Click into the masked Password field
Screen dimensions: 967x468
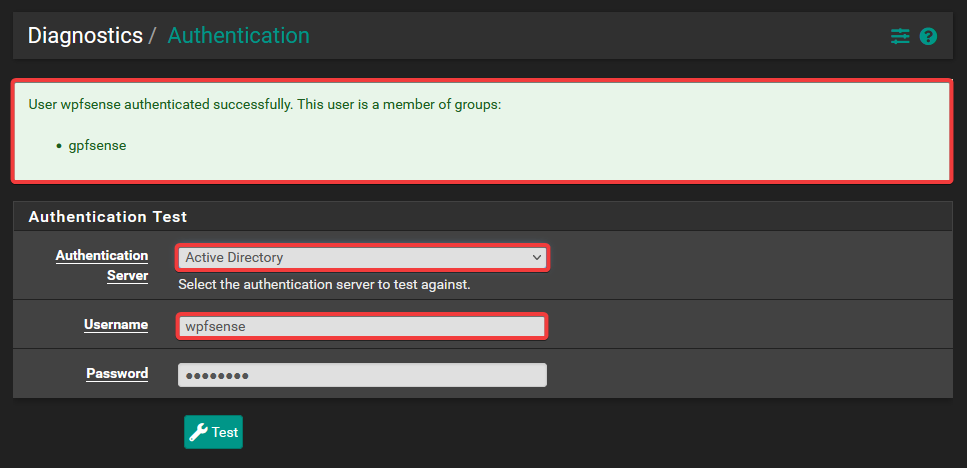point(361,374)
